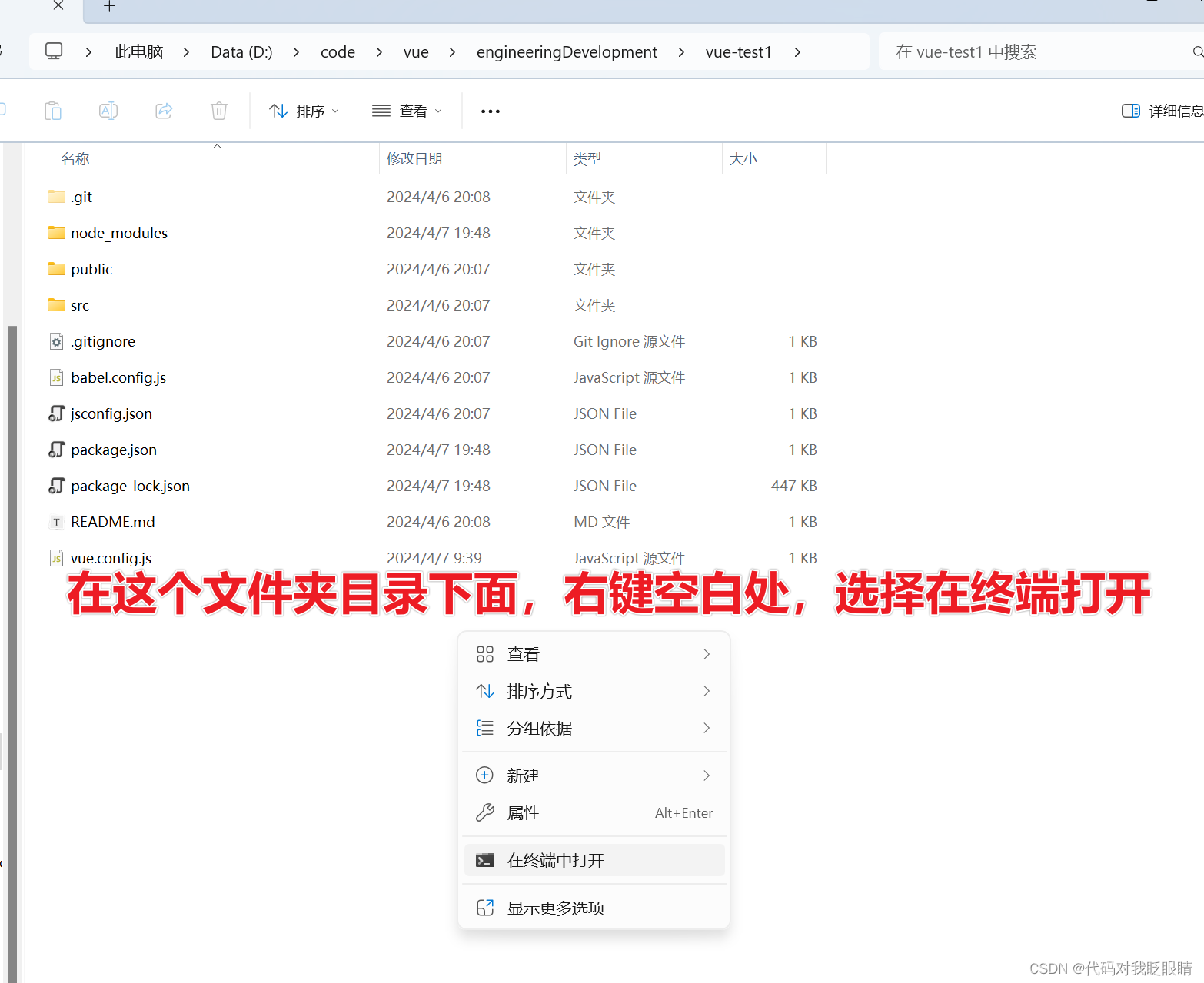The height and width of the screenshot is (983, 1204).
Task: Go to the code breadcrumb folder
Action: pos(338,52)
